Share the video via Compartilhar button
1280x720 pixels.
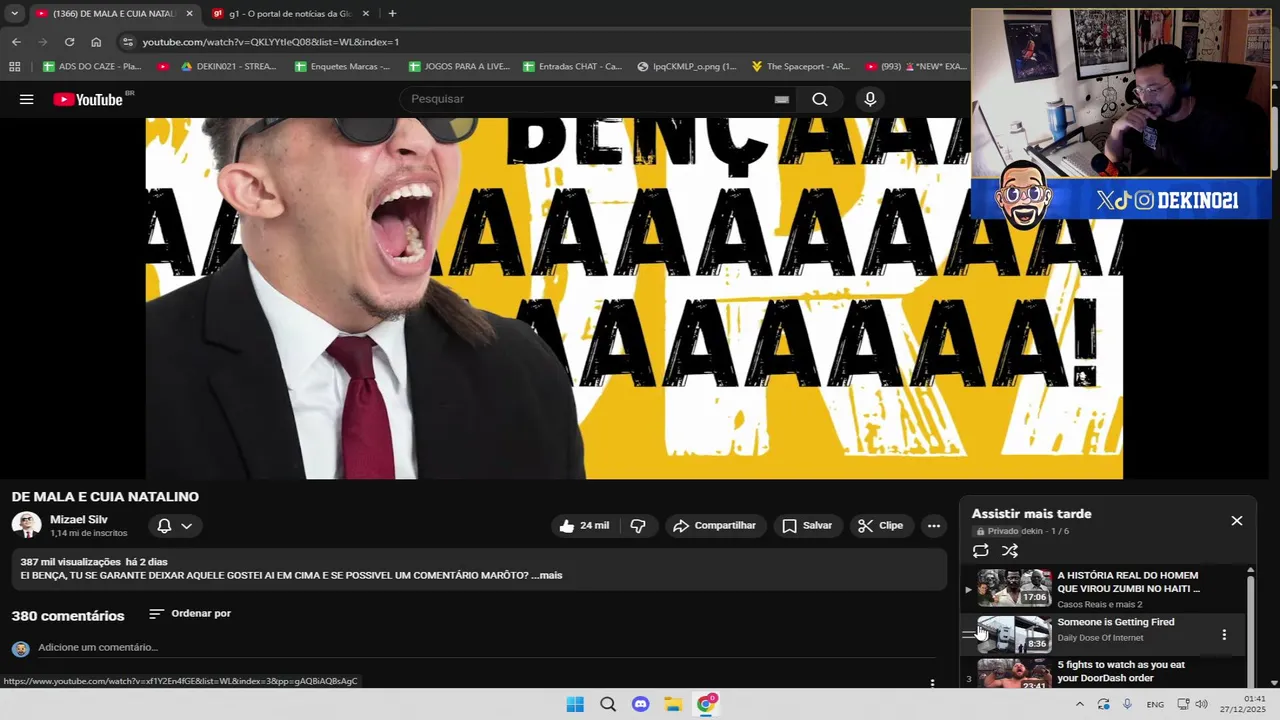coord(715,526)
